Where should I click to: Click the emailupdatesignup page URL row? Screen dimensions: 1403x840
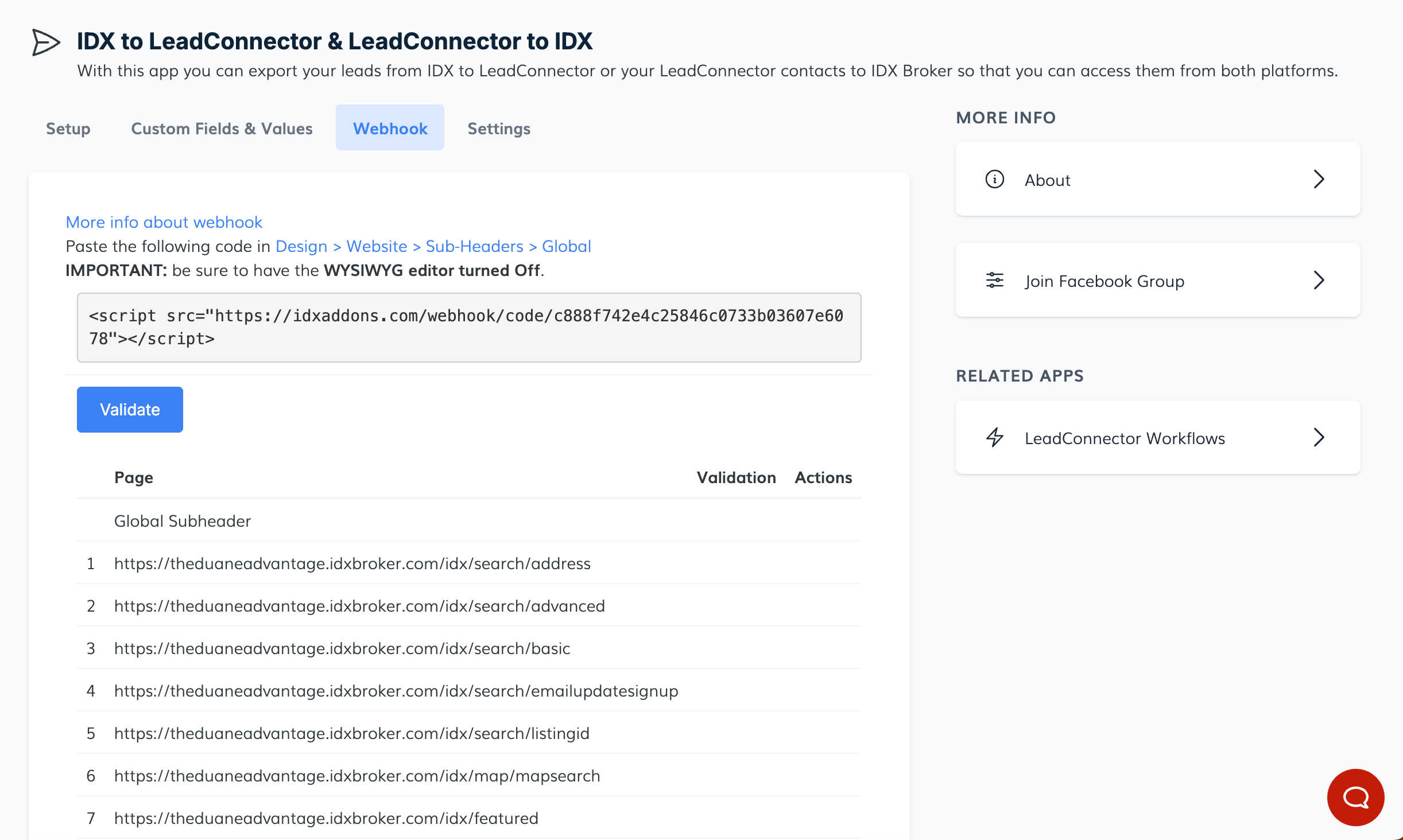pos(396,691)
